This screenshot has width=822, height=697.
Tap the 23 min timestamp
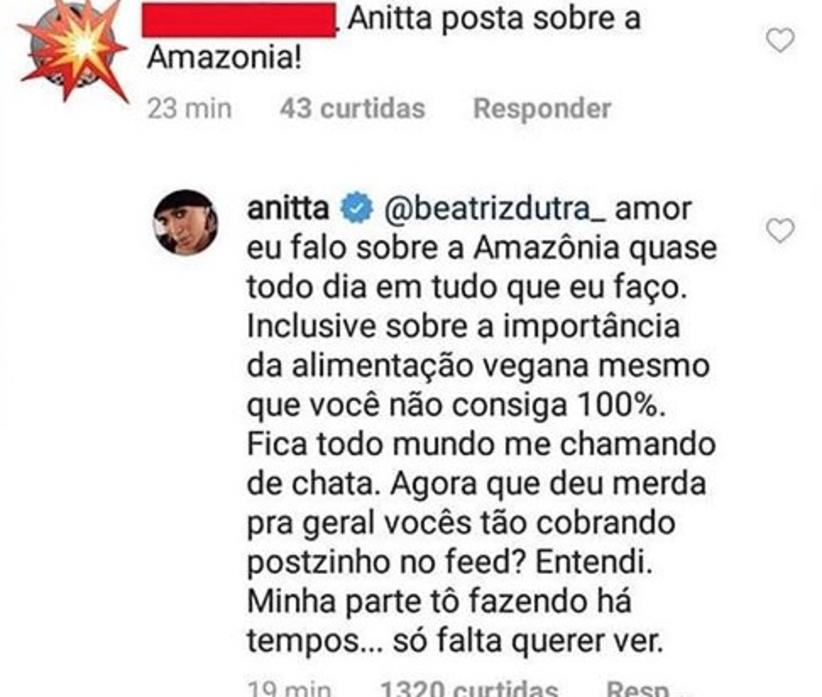coord(189,109)
